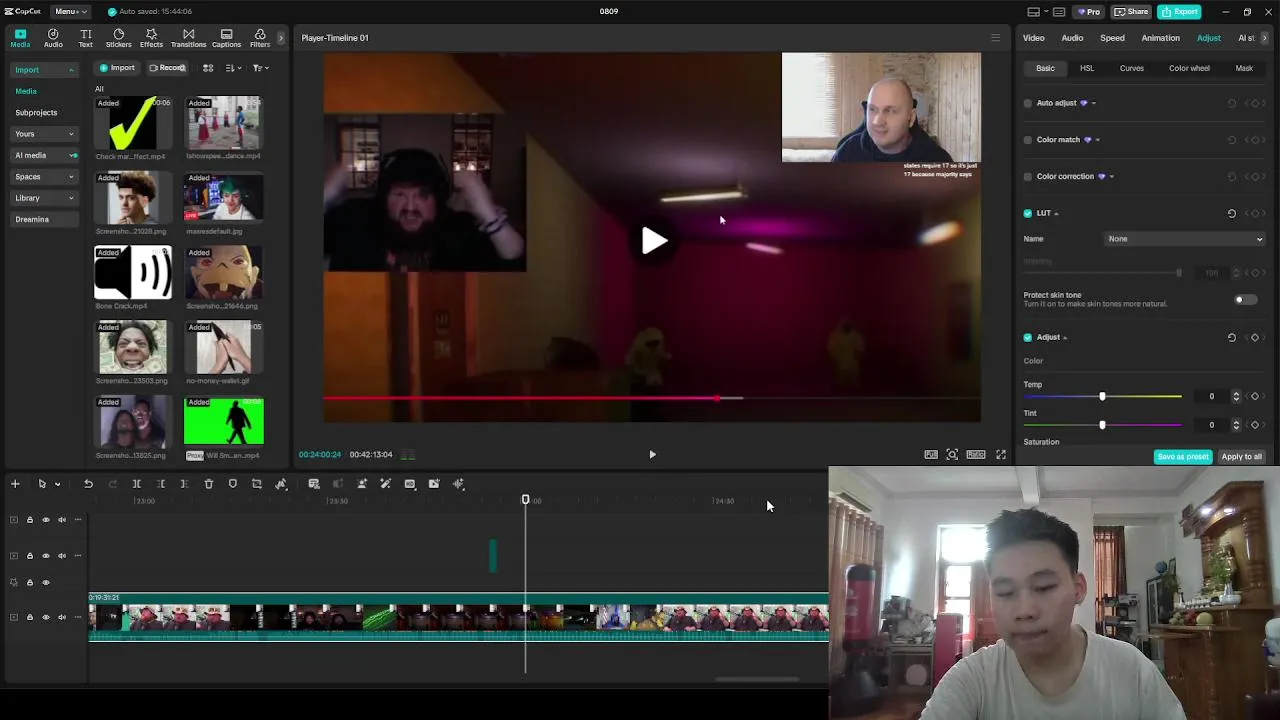Click the Export button
This screenshot has height=720, width=1280.
[1179, 12]
